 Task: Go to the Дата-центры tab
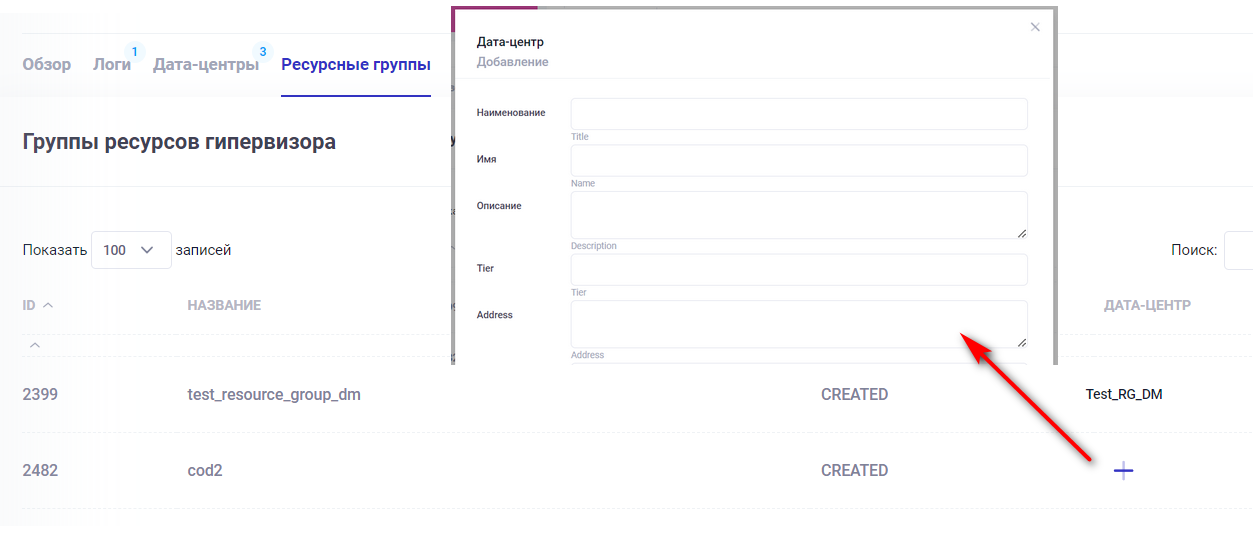point(205,65)
